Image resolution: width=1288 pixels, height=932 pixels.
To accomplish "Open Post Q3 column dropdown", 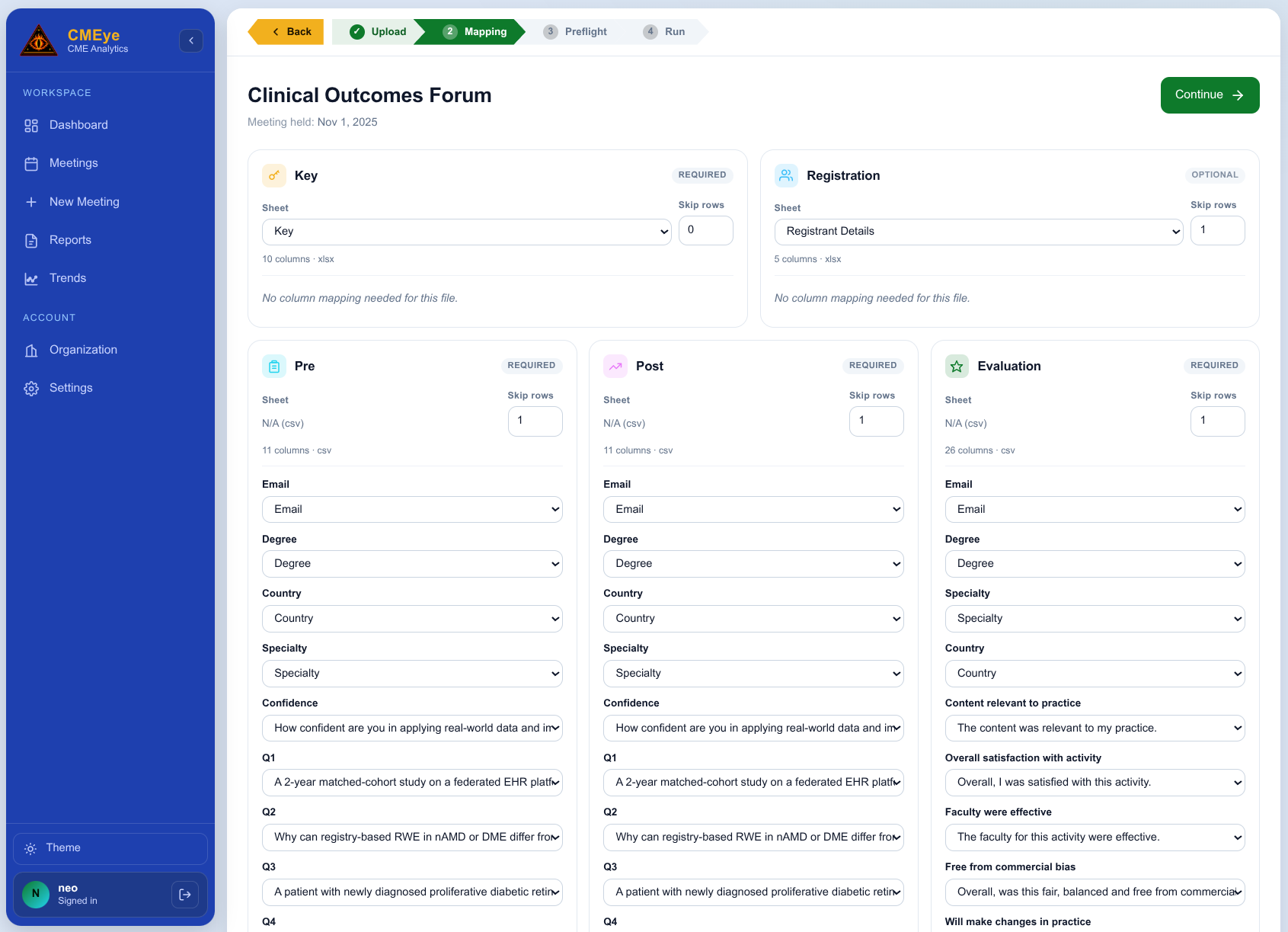I will pyautogui.click(x=753, y=892).
